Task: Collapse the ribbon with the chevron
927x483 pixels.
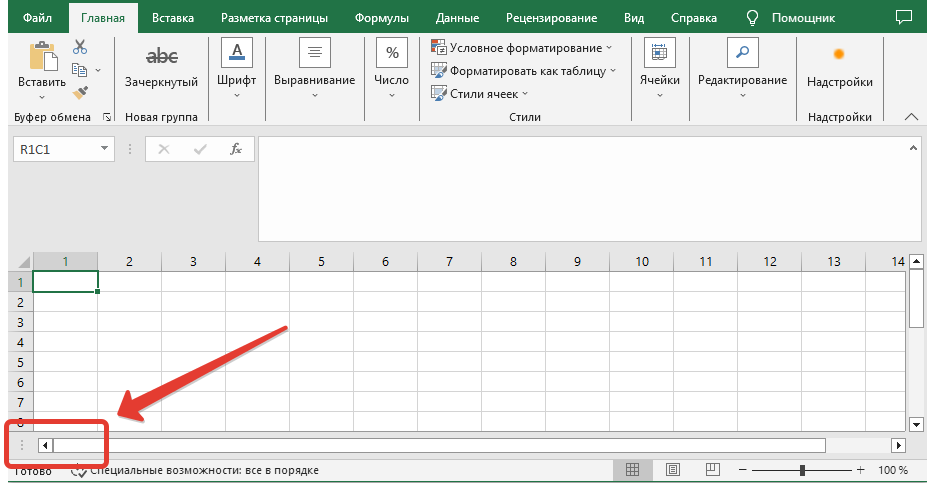Action: [911, 117]
